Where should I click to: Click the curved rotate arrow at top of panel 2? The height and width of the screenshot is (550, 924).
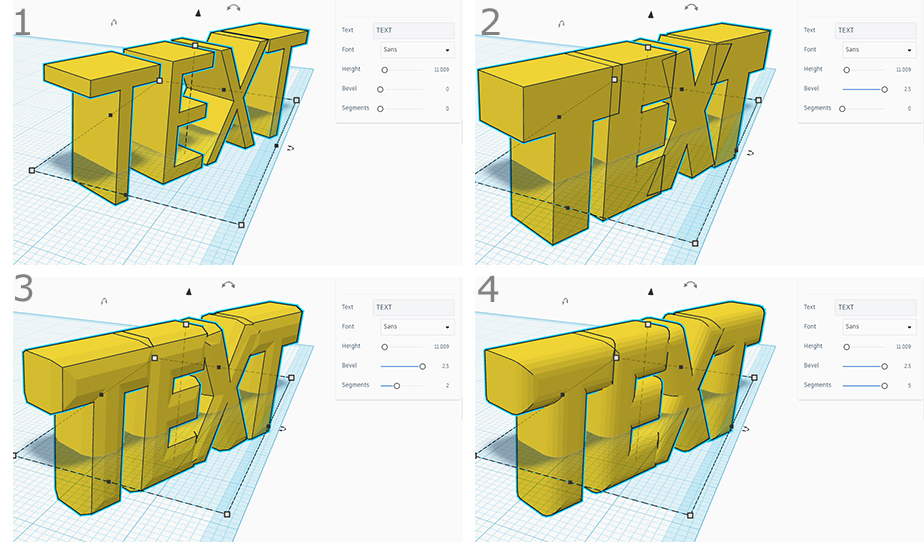click(x=691, y=7)
